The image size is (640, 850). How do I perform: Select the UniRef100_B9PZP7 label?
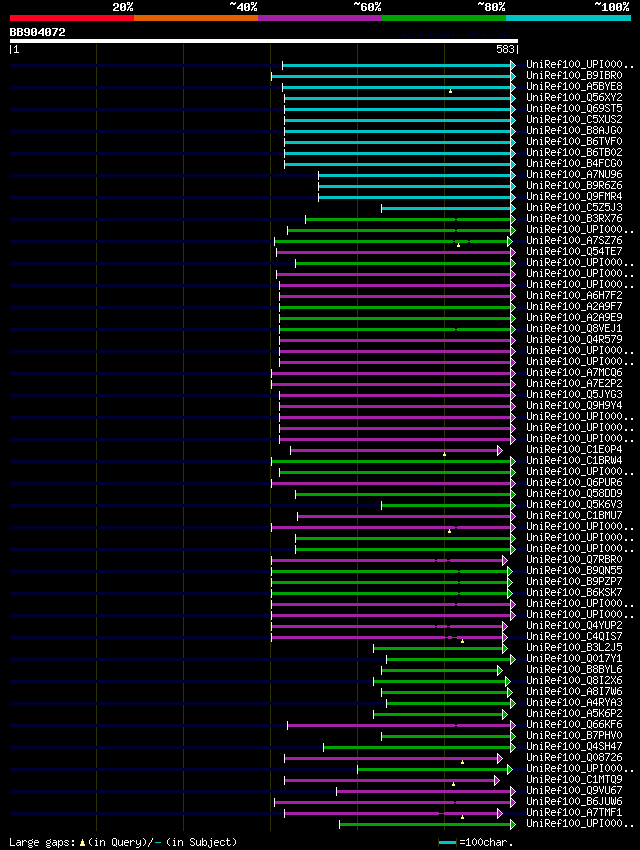[574, 581]
